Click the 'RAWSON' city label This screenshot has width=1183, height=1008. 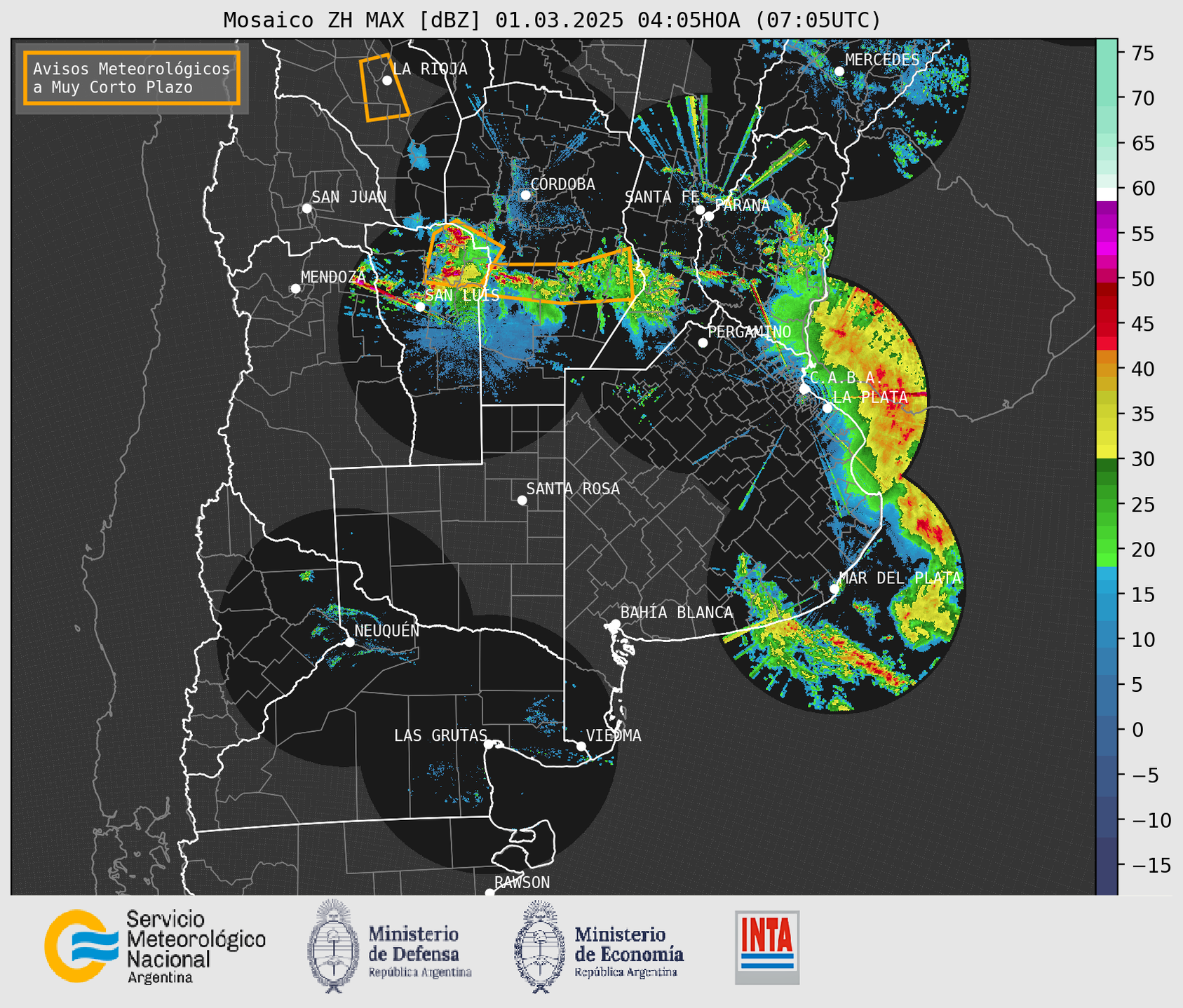coord(522,883)
